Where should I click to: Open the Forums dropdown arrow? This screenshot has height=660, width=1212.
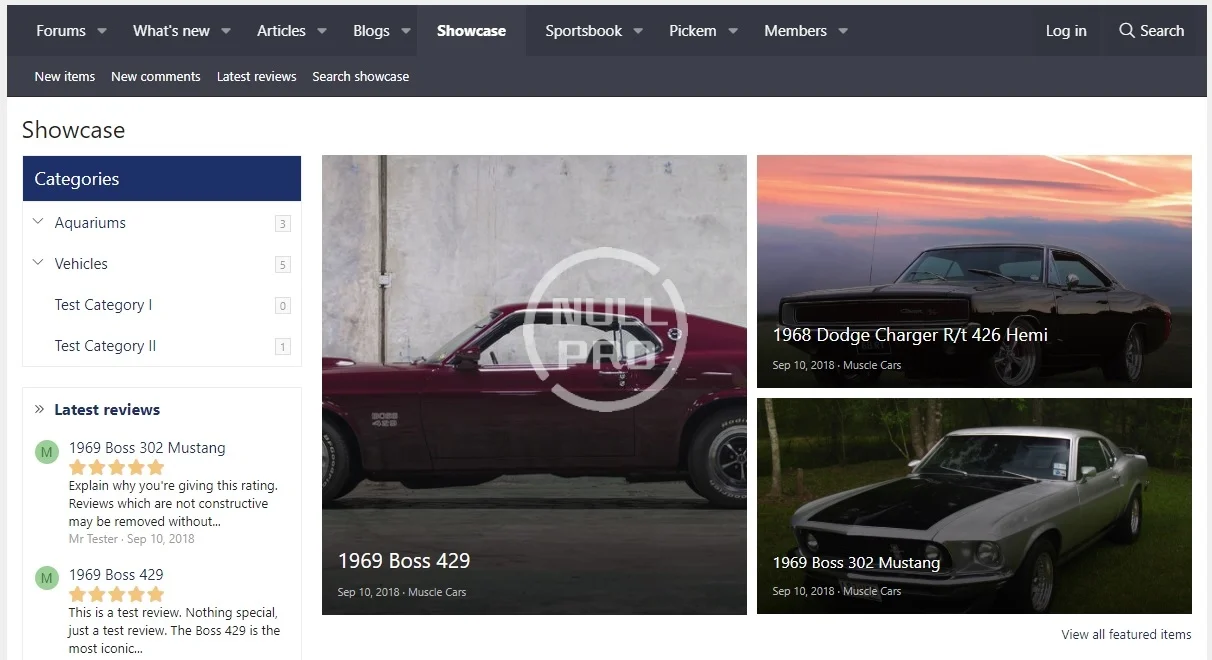click(x=102, y=31)
